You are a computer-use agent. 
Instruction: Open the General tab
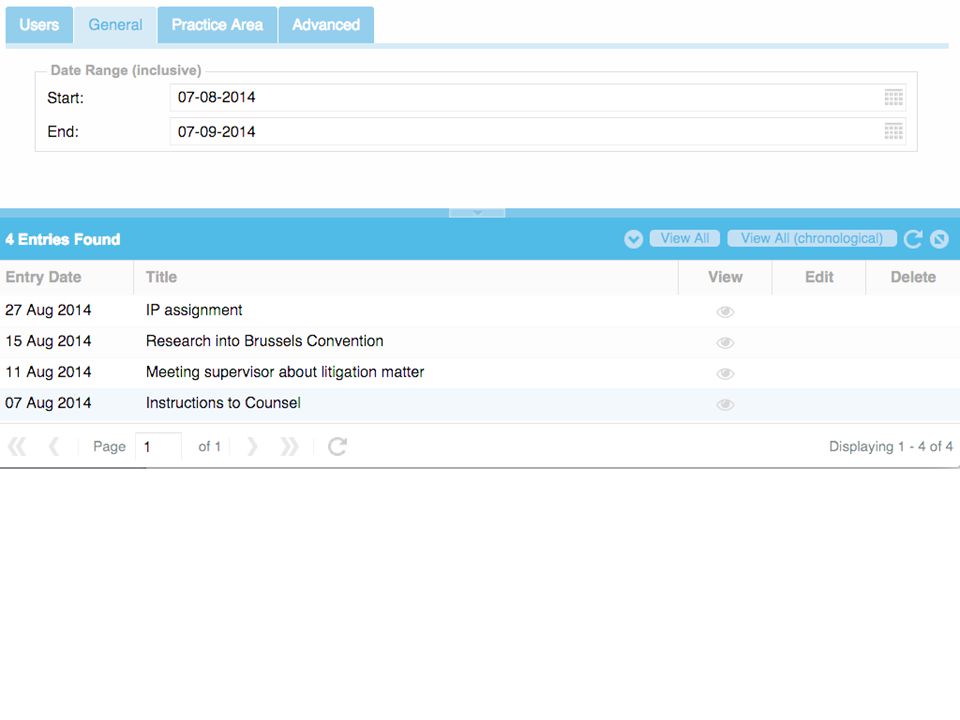pyautogui.click(x=115, y=25)
